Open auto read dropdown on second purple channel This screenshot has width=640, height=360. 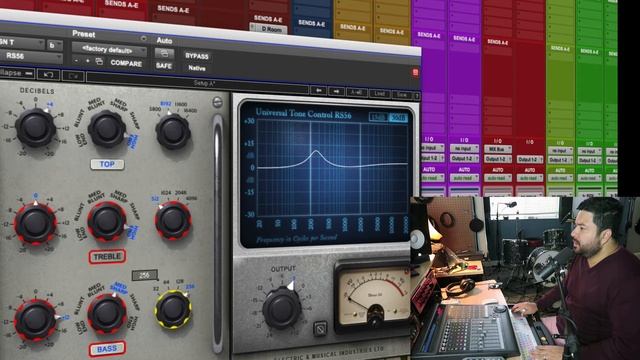coord(464,178)
